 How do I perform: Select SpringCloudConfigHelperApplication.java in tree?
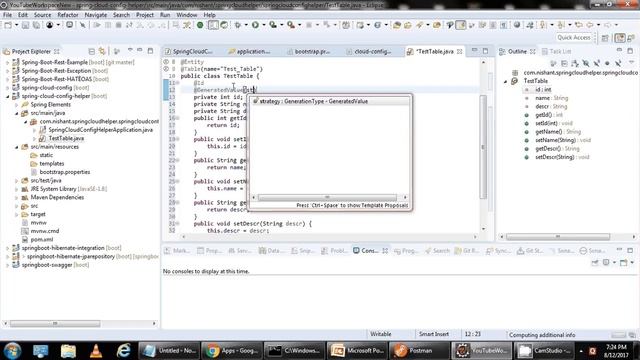pos(100,130)
